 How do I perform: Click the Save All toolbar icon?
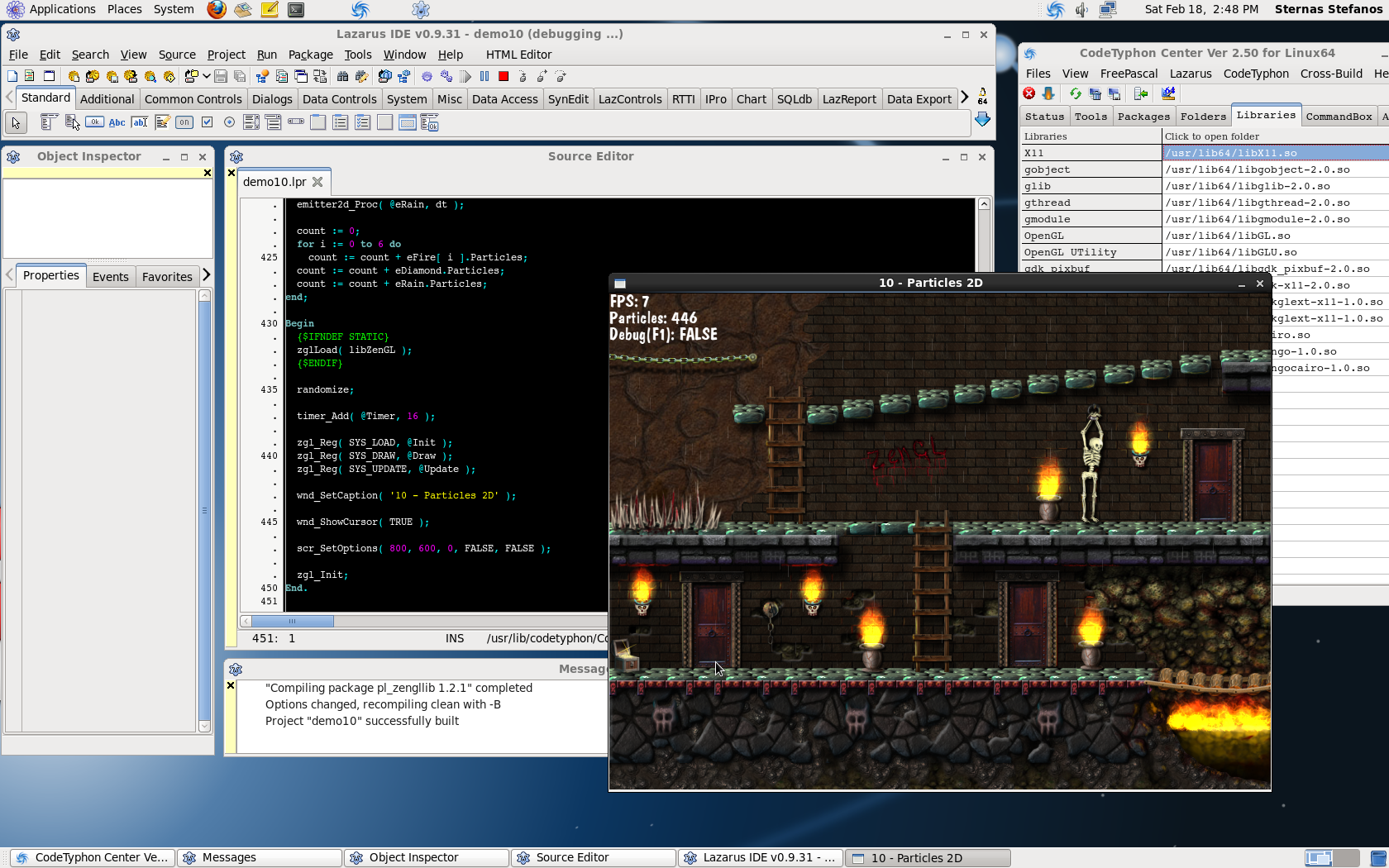(x=240, y=76)
